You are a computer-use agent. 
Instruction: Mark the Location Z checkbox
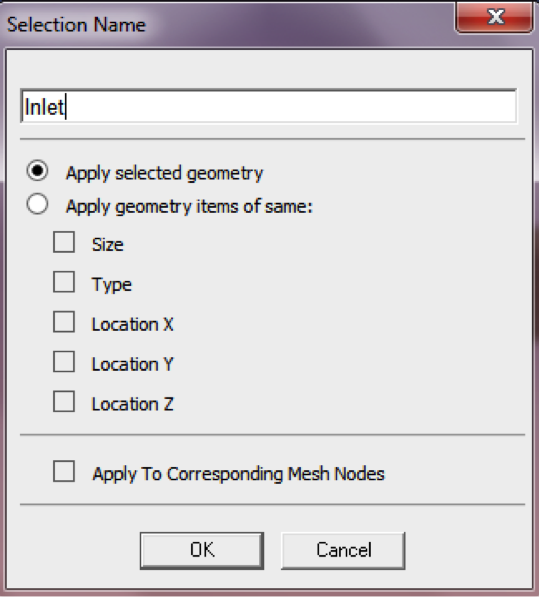coord(64,401)
